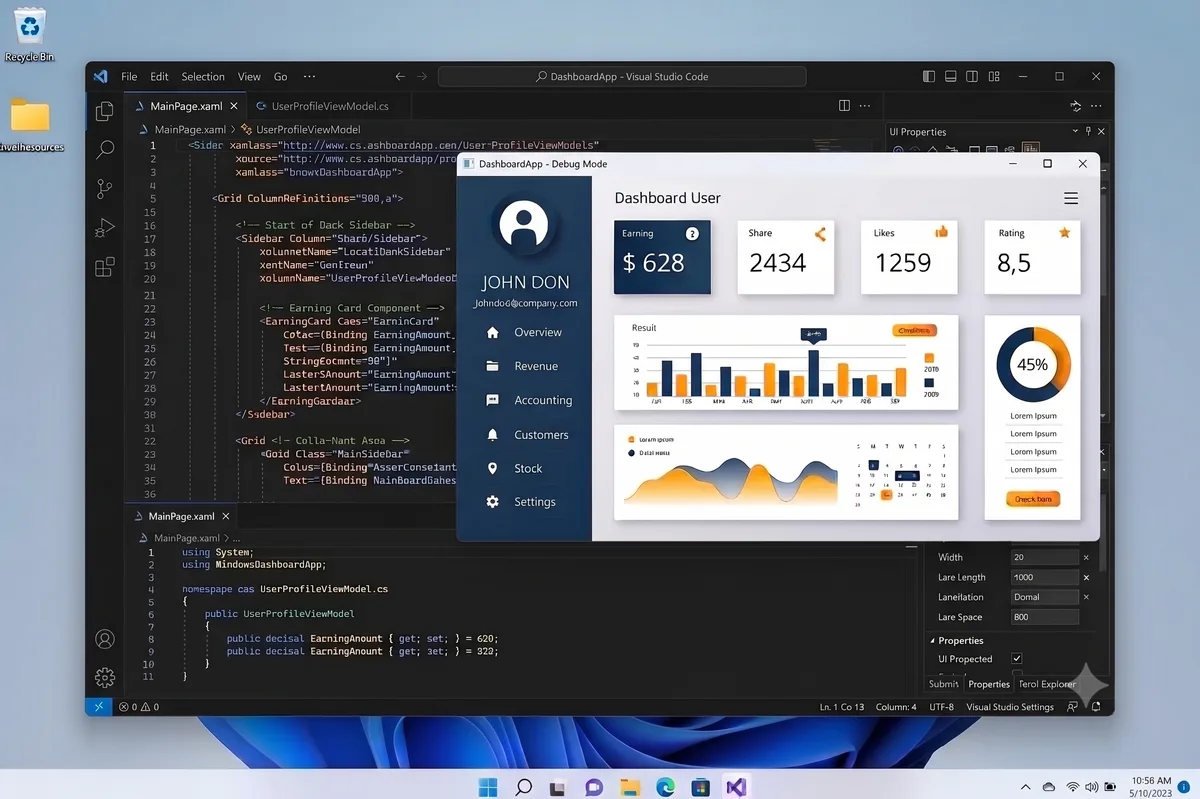Toggle secondary side bar layout icon

pos(971,76)
